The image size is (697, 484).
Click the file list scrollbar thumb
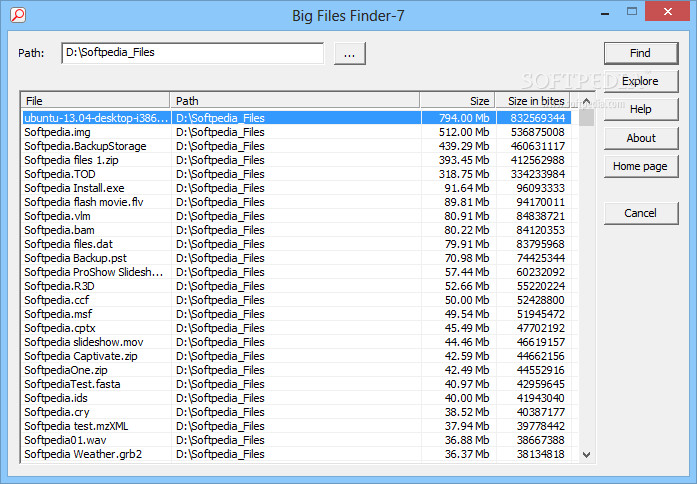pos(586,118)
